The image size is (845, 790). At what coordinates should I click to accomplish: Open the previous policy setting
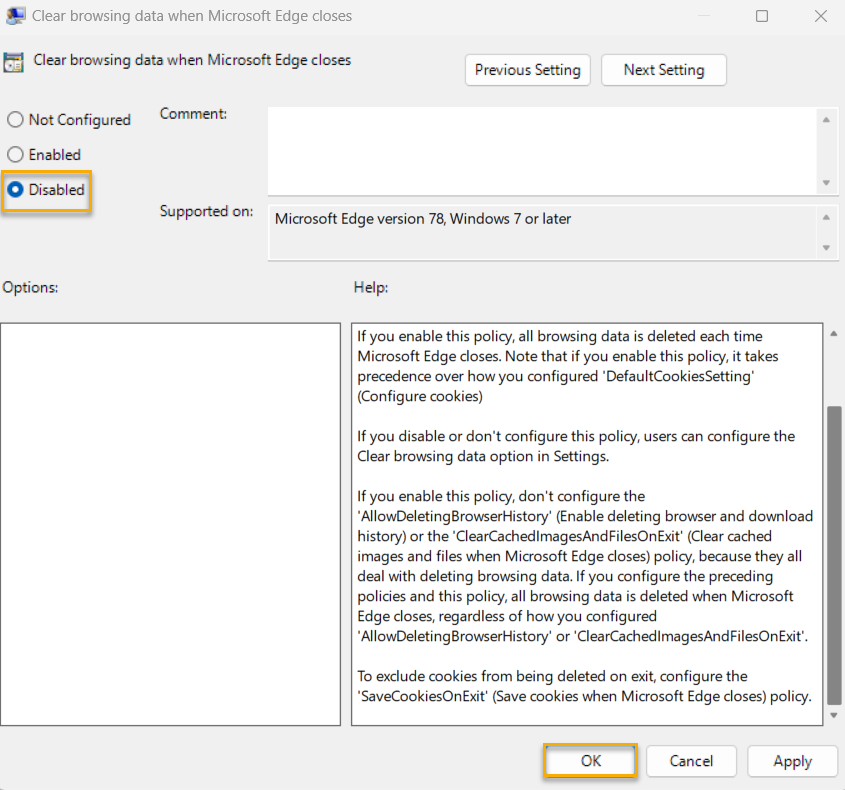point(527,70)
